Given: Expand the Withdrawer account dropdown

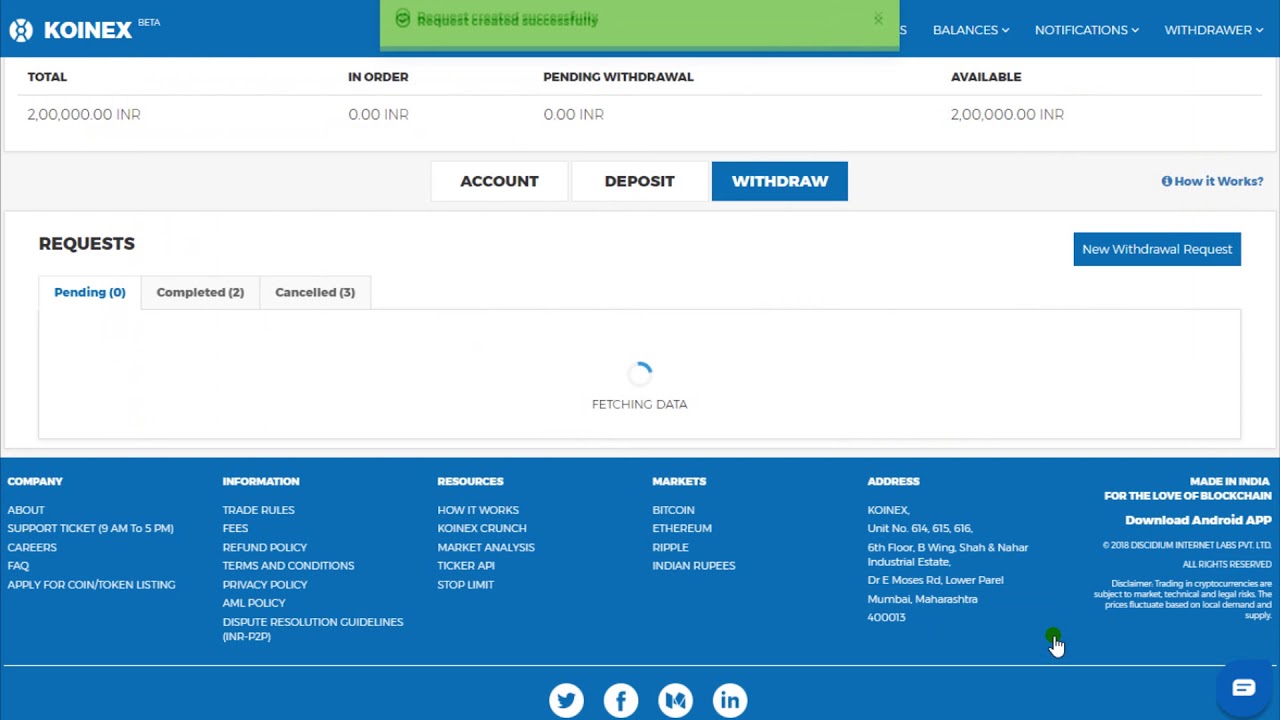Looking at the screenshot, I should [1214, 30].
